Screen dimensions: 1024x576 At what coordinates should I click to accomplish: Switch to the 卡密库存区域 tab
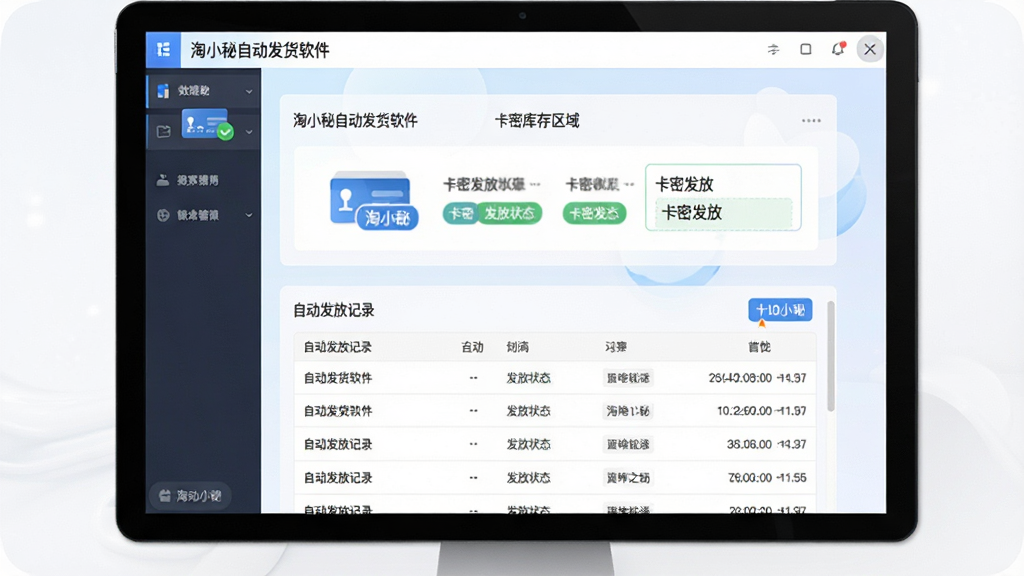coord(537,121)
